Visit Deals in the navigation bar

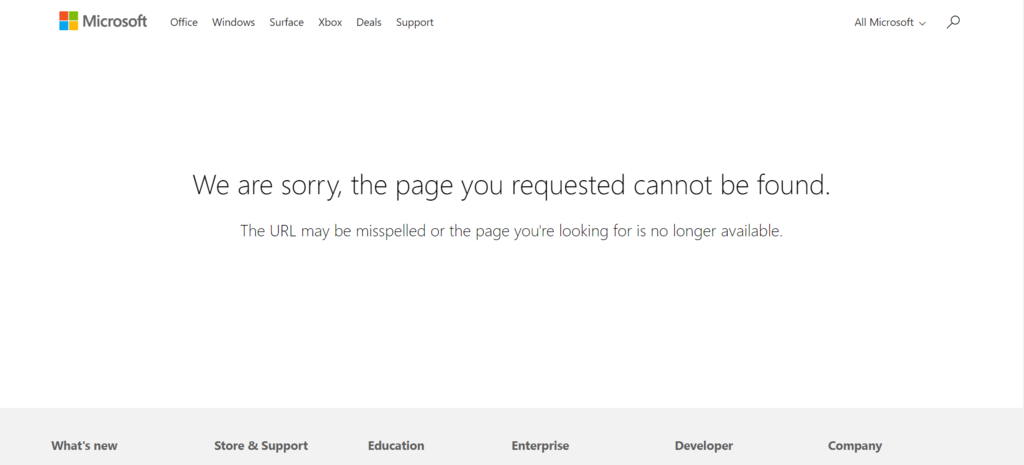(x=368, y=22)
